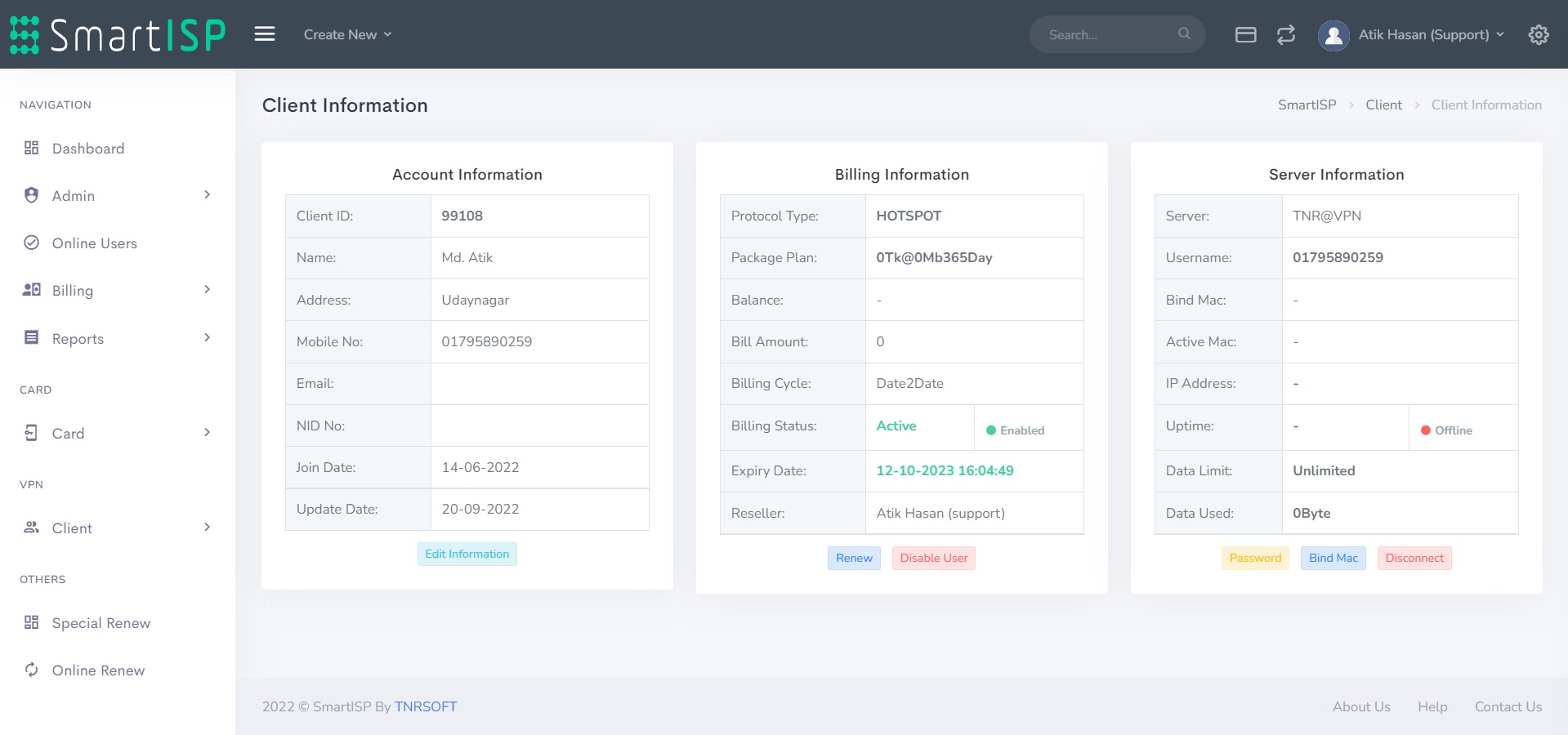This screenshot has height=735, width=1568.
Task: Click the card payment icon in header
Action: (1245, 34)
